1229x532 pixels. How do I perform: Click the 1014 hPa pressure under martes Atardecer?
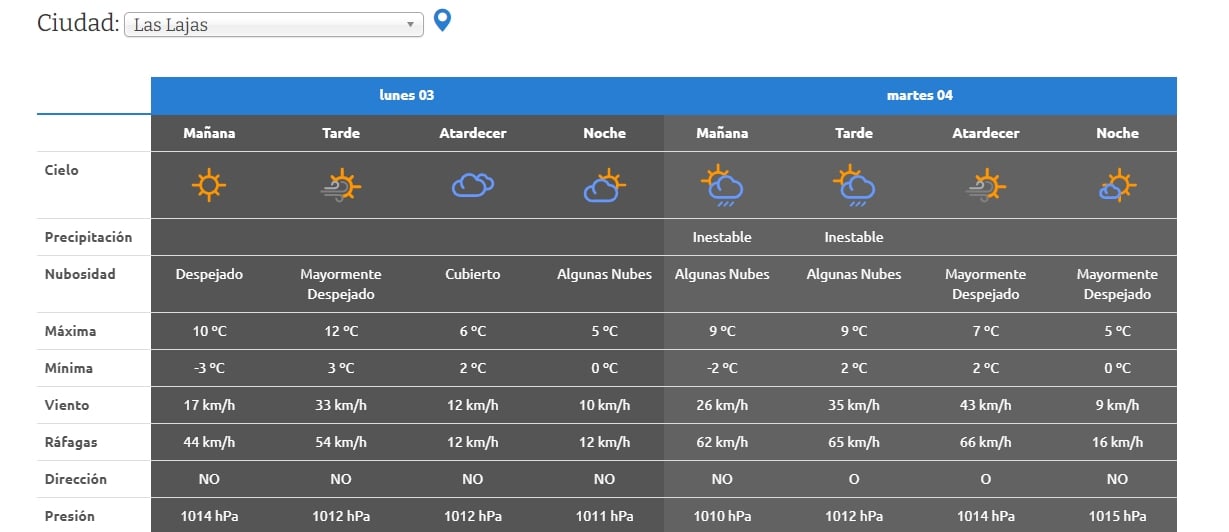(985, 516)
